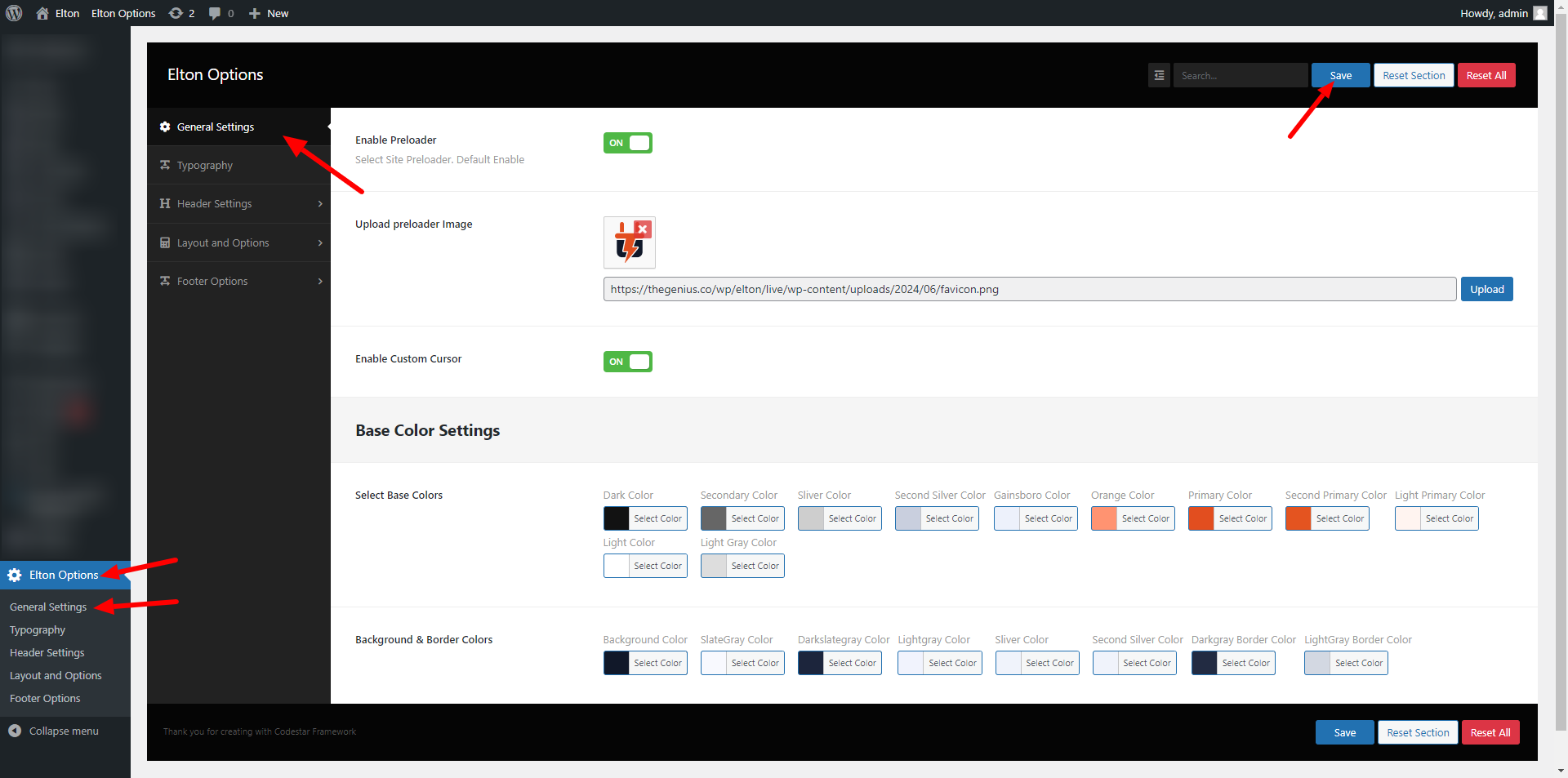
Task: Remove the preloader image via red X
Action: pos(643,229)
